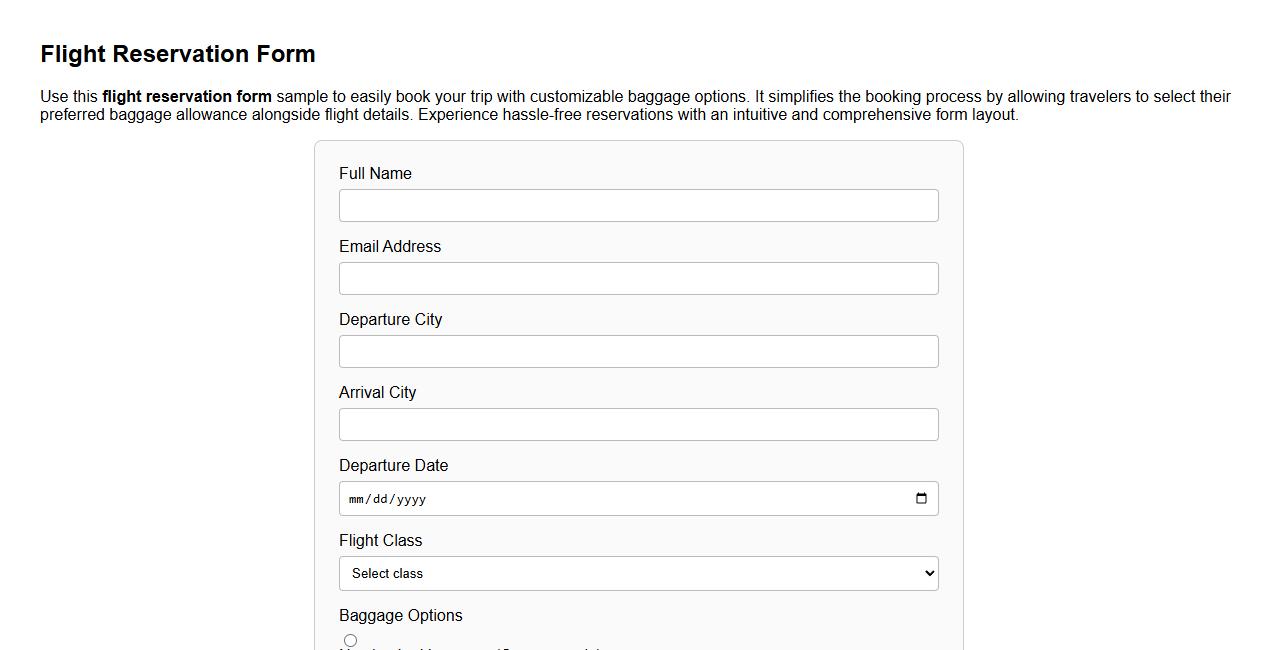Click the Email Address input box
The height and width of the screenshot is (650, 1278).
(639, 278)
